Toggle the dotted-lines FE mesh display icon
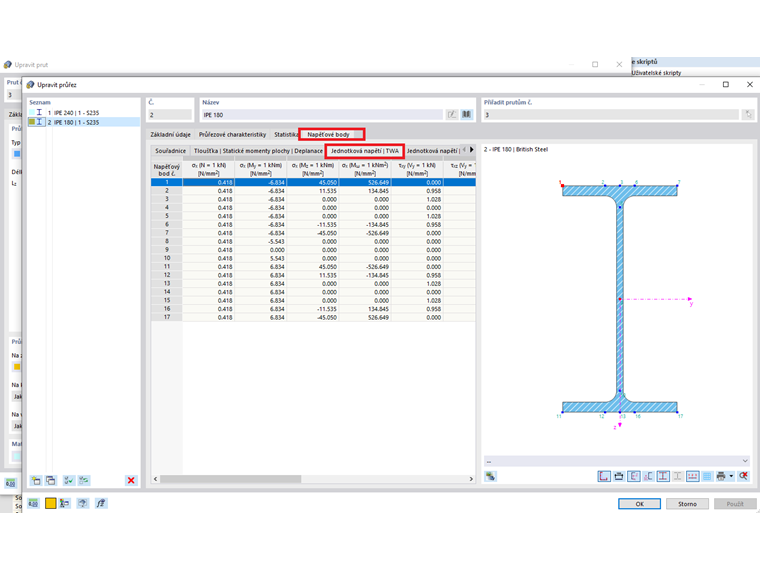 point(693,476)
